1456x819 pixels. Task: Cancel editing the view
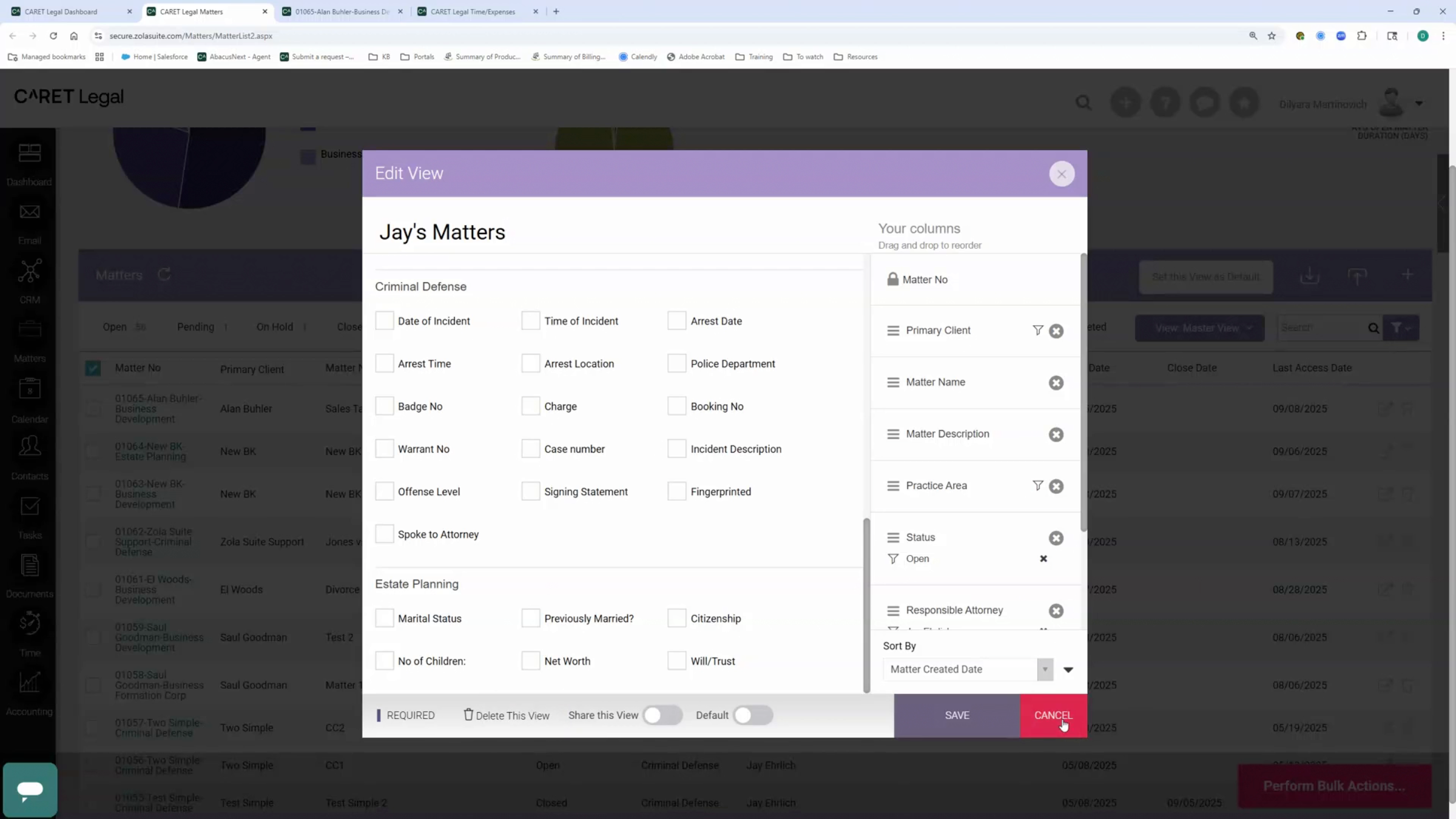pyautogui.click(x=1053, y=715)
